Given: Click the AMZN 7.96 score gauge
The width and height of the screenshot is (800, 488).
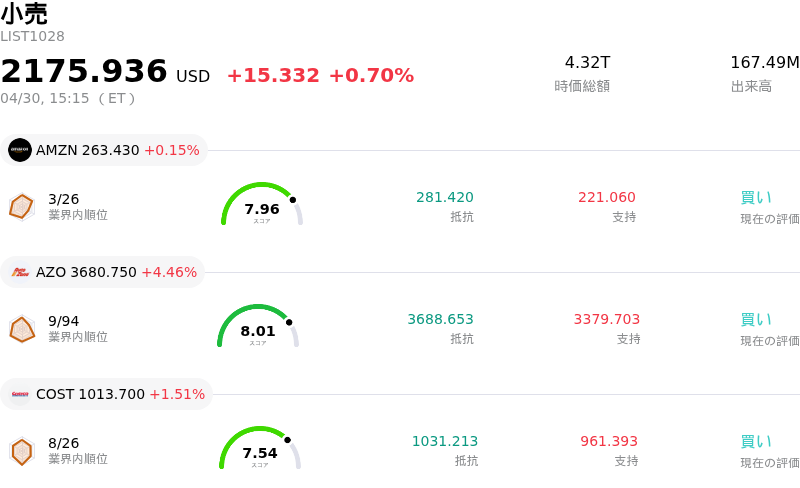Looking at the screenshot, I should (x=262, y=205).
